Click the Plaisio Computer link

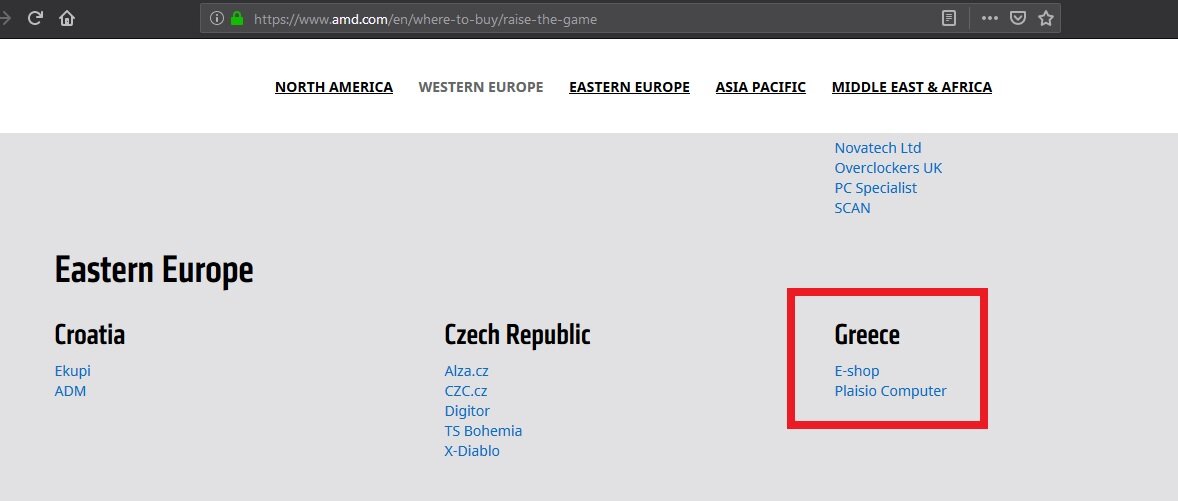(890, 391)
